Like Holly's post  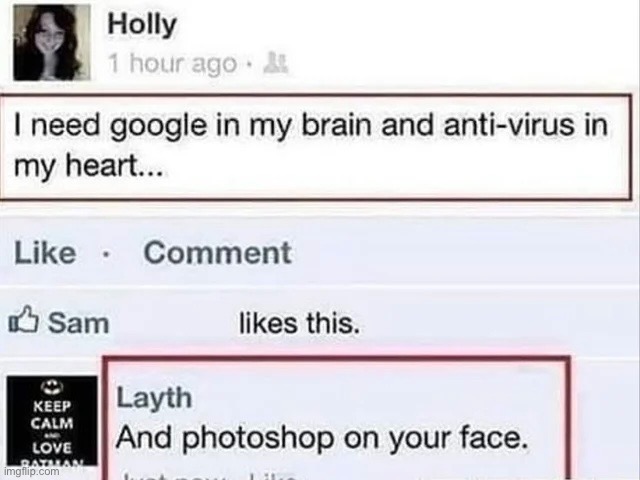45,253
